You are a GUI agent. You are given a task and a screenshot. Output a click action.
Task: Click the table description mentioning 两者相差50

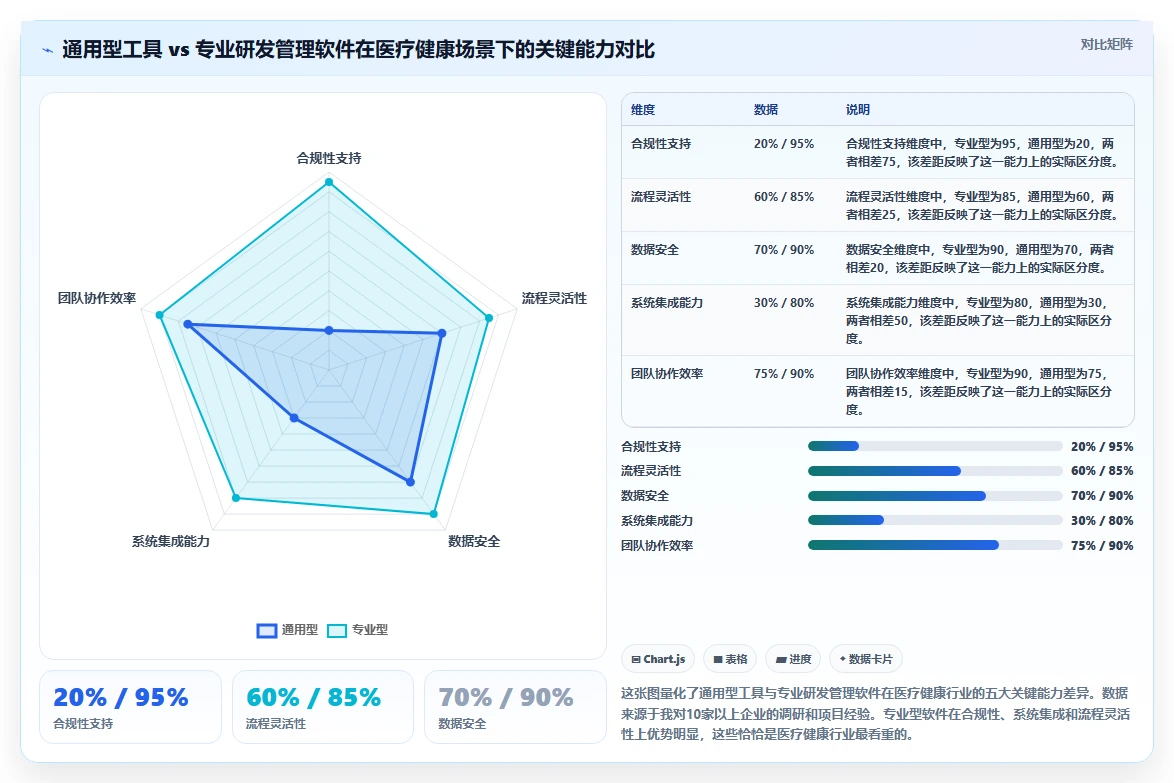tap(979, 320)
